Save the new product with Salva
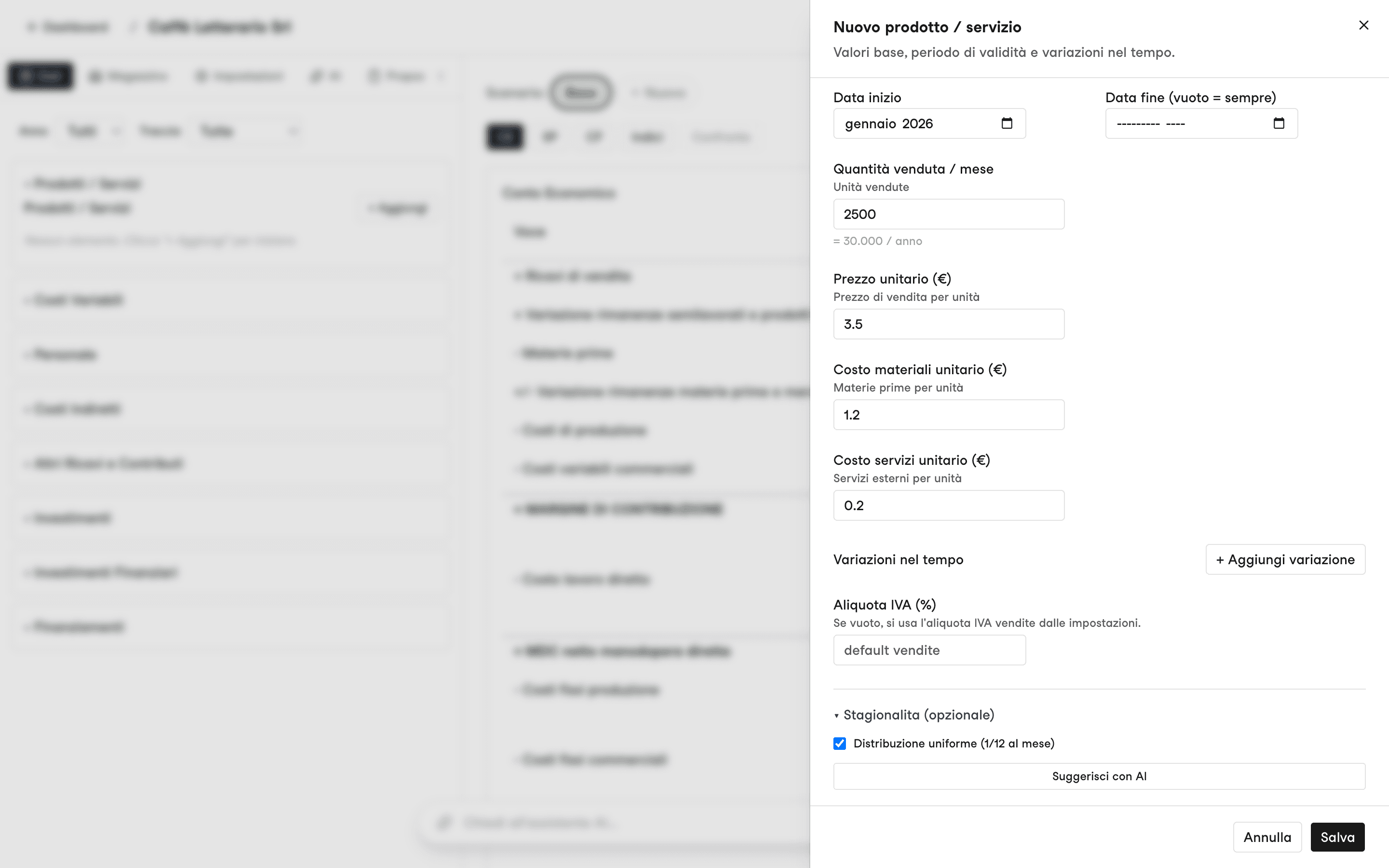 click(1337, 837)
